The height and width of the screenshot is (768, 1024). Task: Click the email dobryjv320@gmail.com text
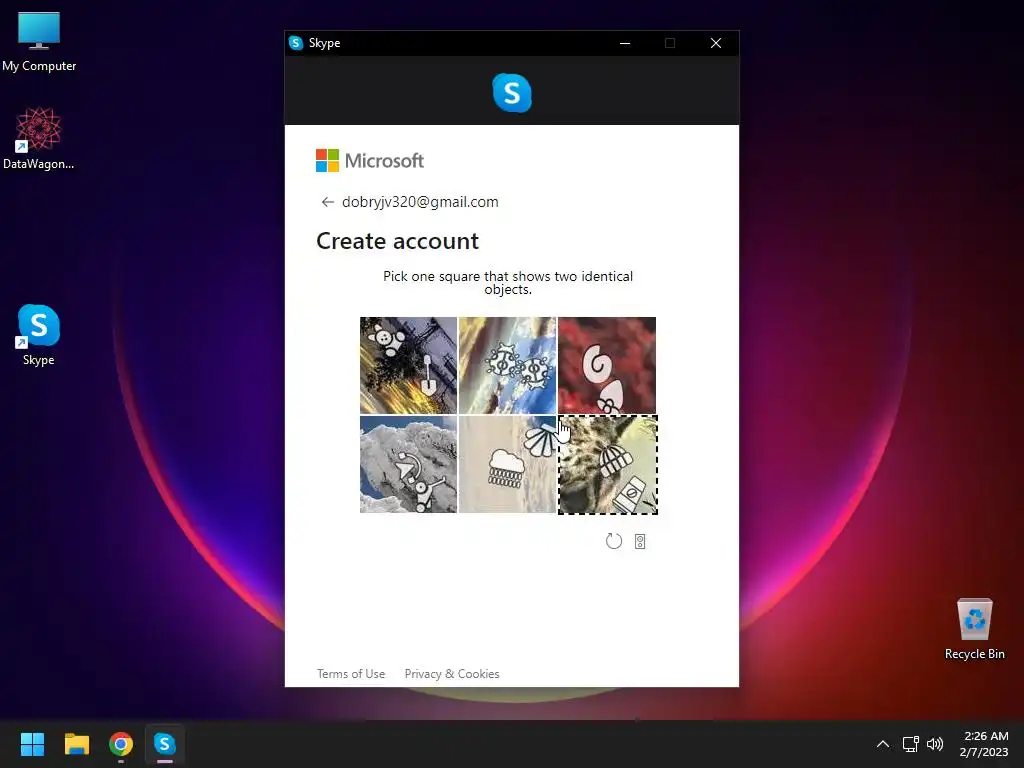point(420,202)
